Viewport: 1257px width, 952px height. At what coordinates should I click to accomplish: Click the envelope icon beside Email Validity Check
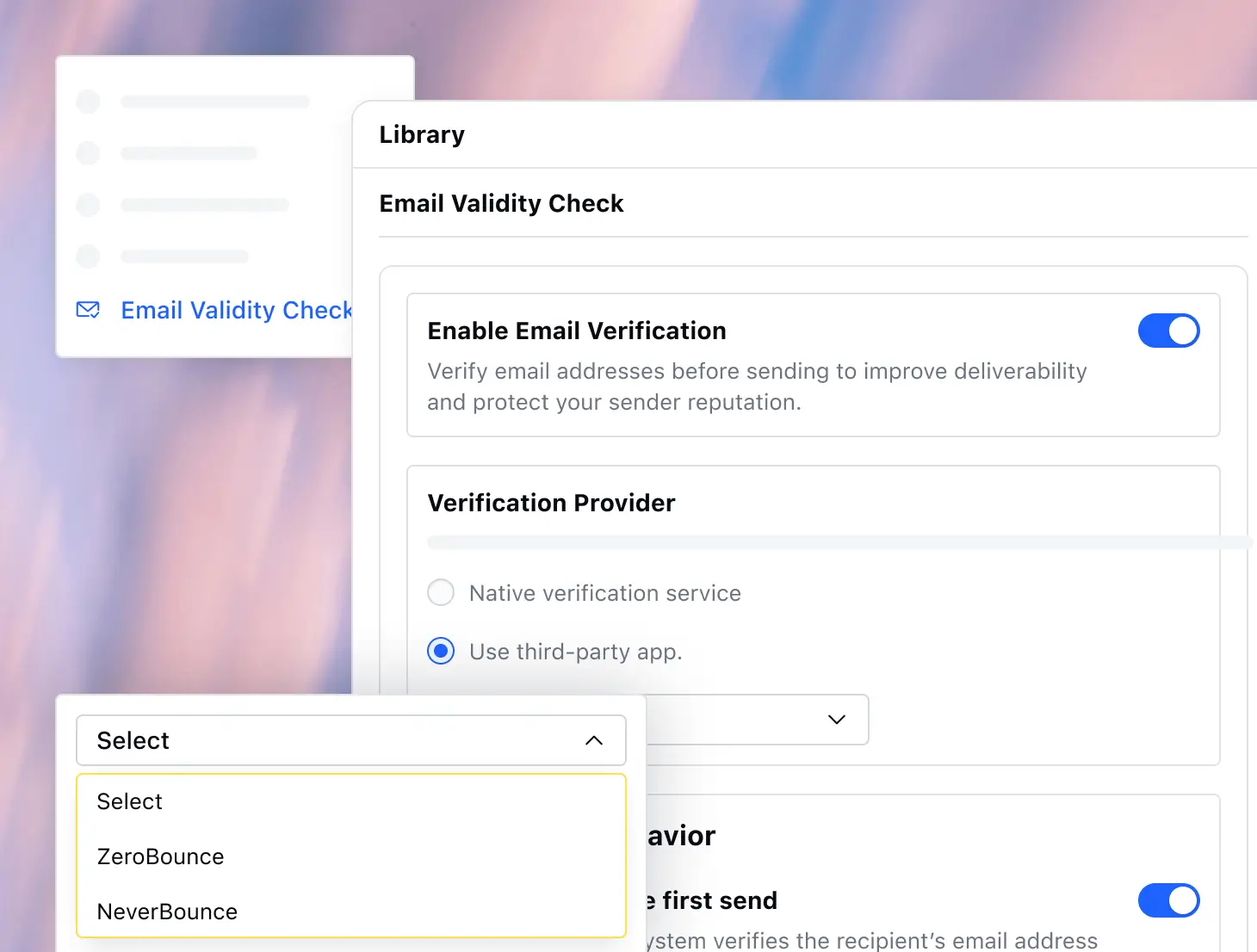tap(88, 310)
